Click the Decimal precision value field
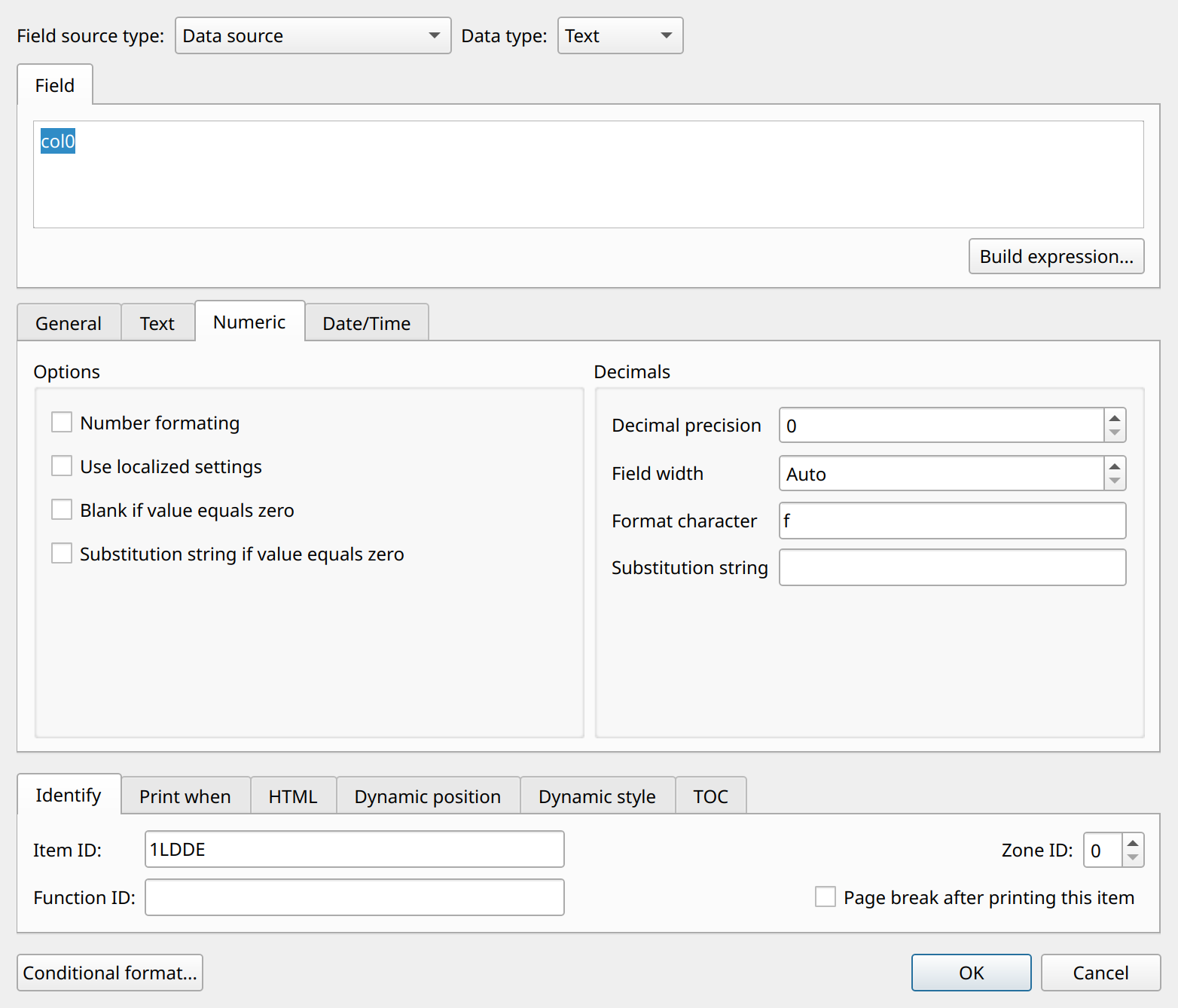Screen dimensions: 1178x1008 (941, 425)
